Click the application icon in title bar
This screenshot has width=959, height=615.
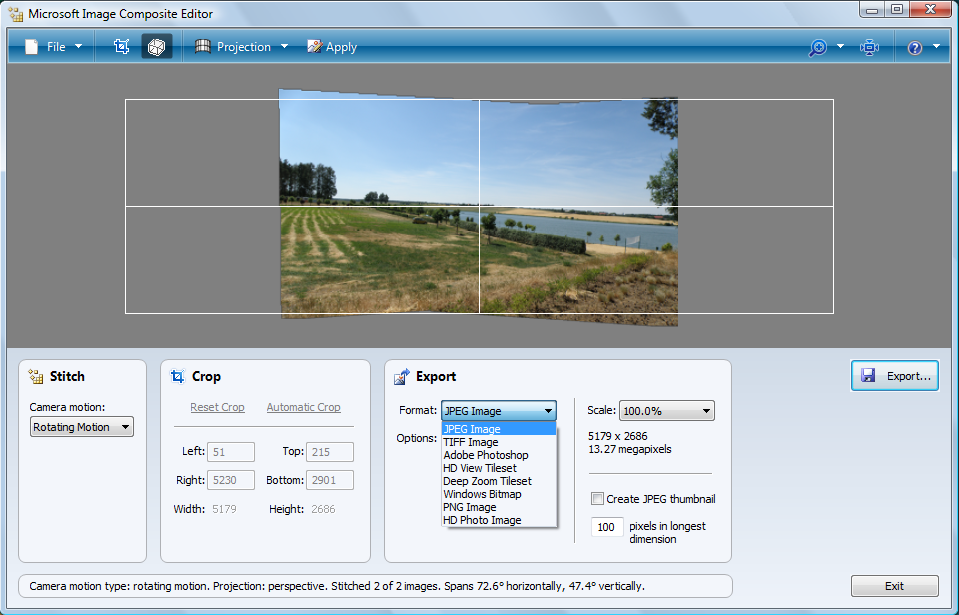pos(16,13)
